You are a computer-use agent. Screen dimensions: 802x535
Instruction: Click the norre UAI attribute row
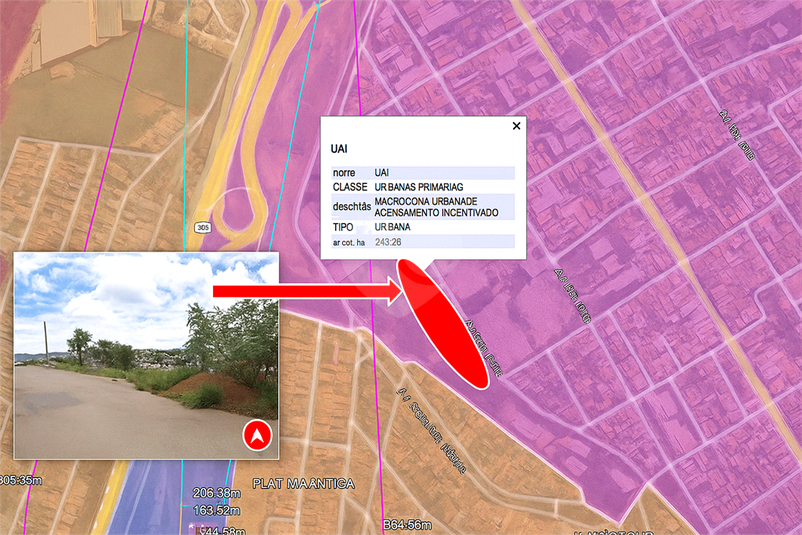pyautogui.click(x=422, y=173)
